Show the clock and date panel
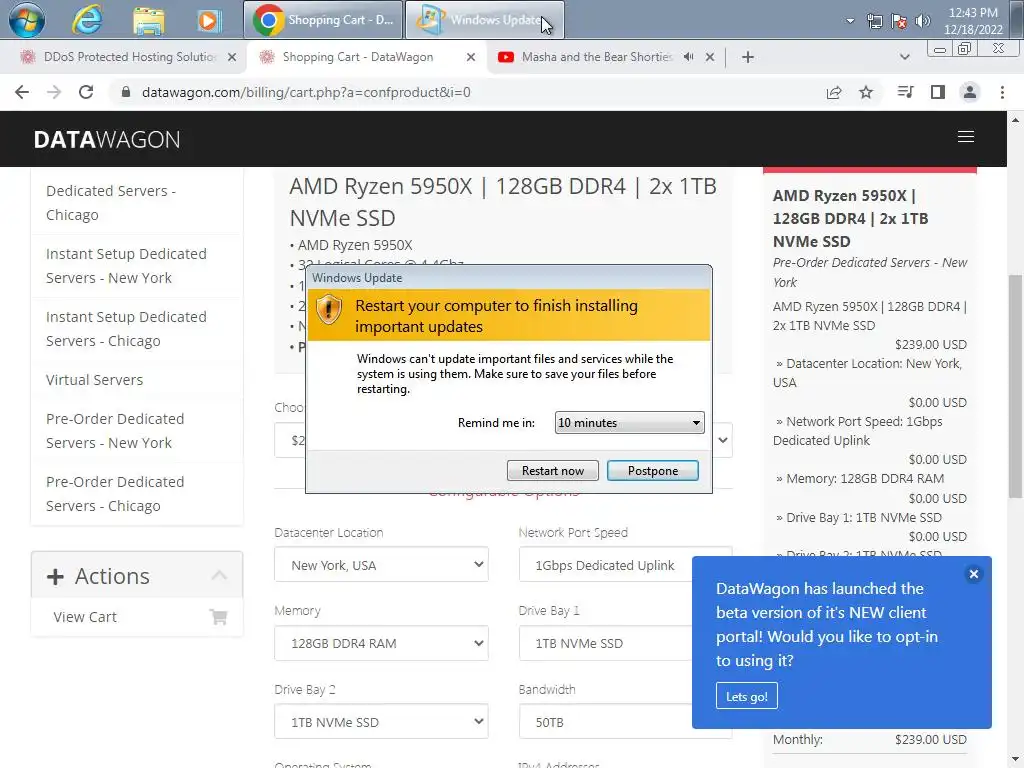Screen dimensions: 1024x768 (973, 21)
